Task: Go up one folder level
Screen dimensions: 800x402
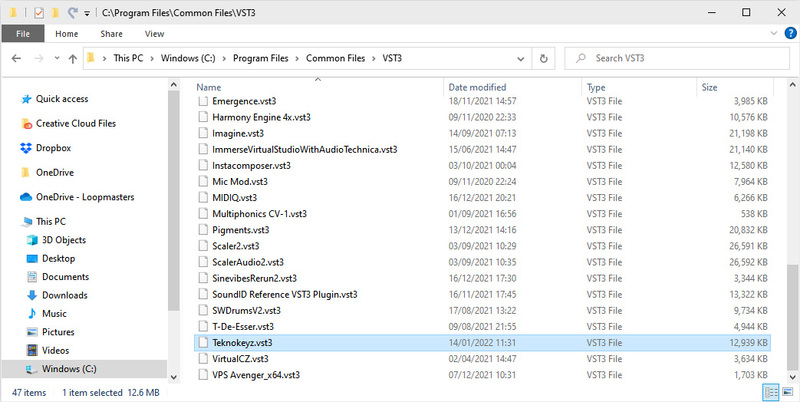Action: (72, 59)
